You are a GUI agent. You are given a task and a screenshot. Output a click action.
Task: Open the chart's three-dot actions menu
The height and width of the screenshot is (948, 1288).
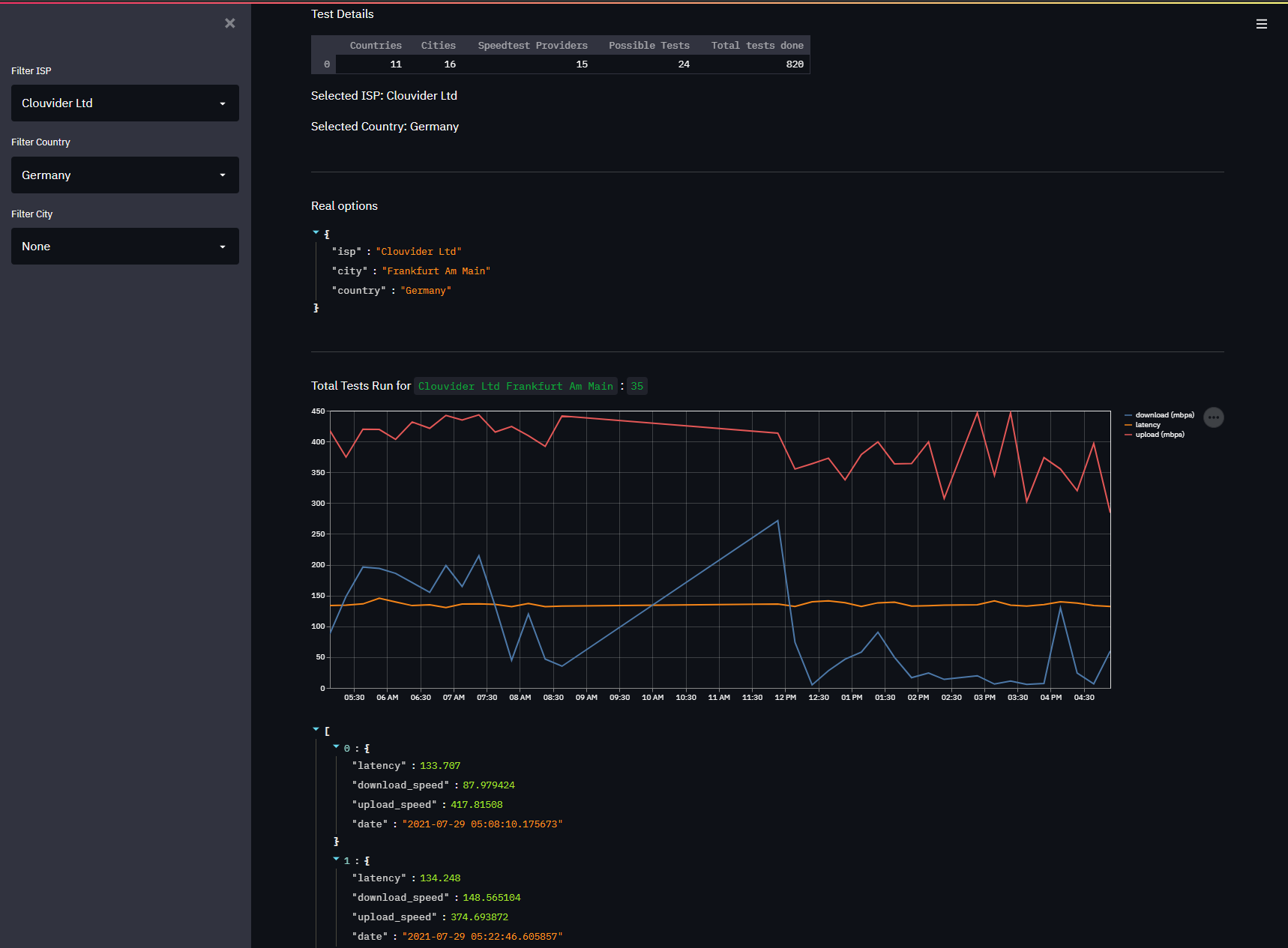[1214, 417]
